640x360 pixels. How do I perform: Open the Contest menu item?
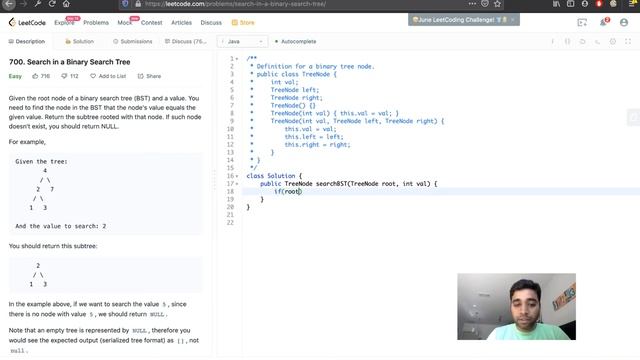(151, 22)
